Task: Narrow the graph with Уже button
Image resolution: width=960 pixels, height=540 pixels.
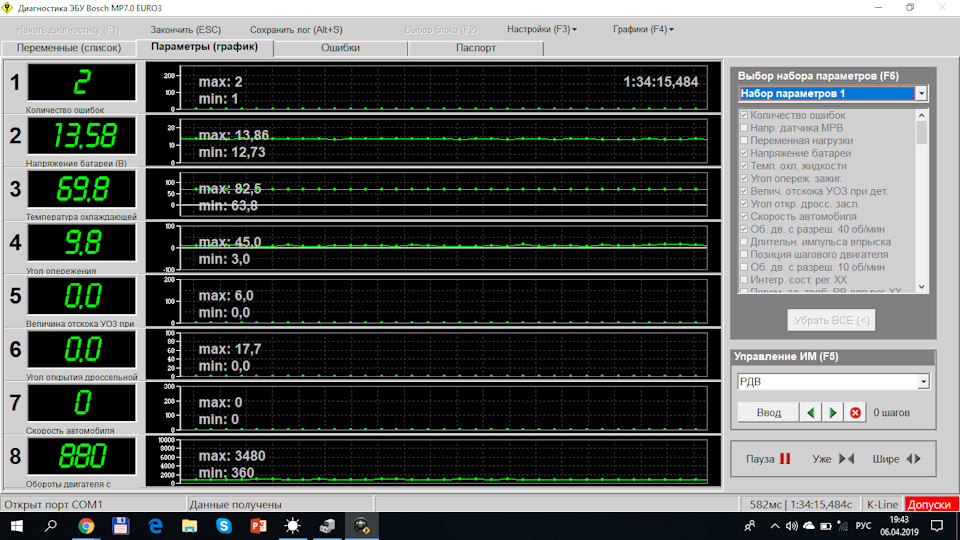Action: (x=833, y=459)
